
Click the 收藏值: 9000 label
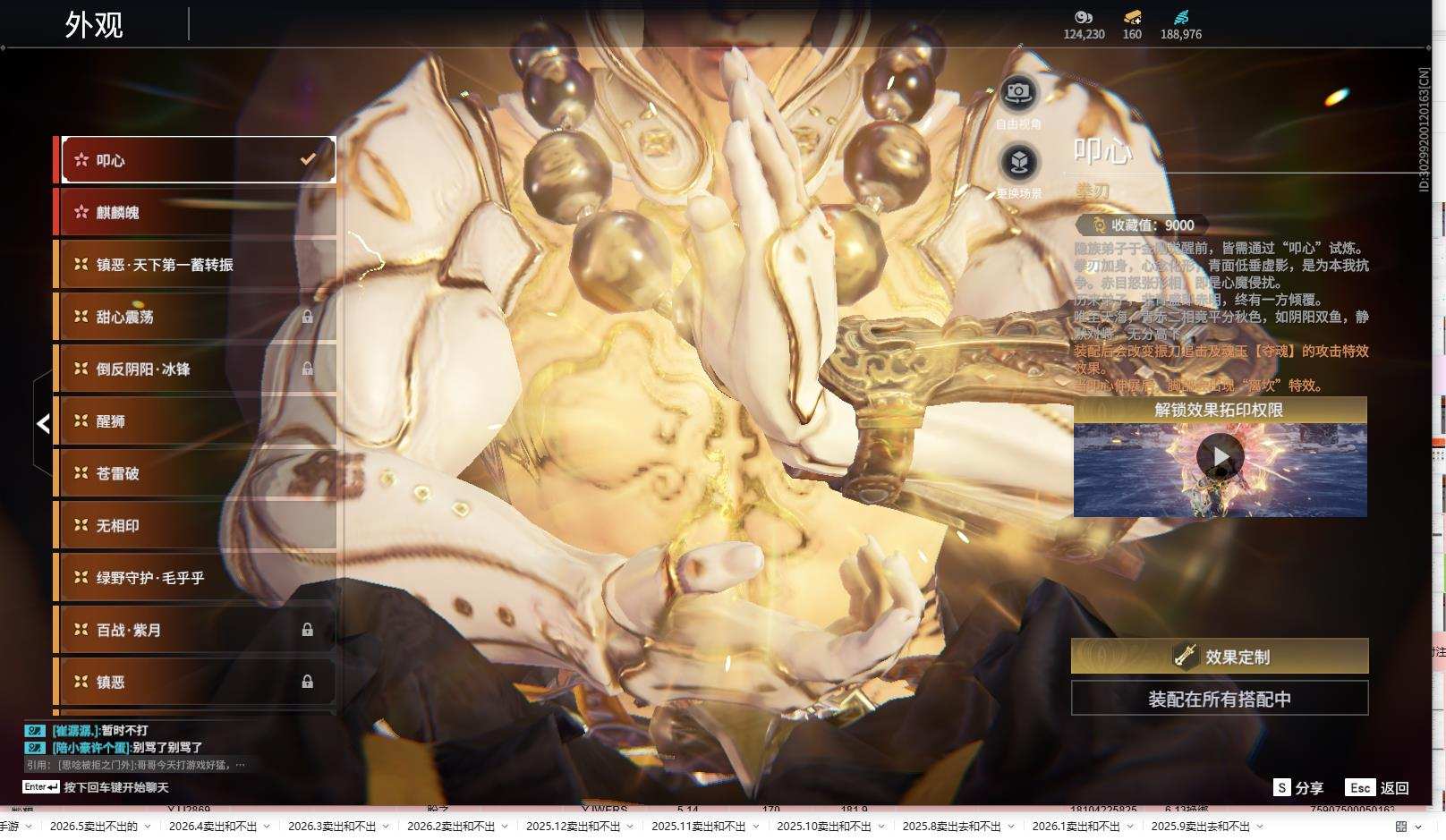click(x=1153, y=225)
